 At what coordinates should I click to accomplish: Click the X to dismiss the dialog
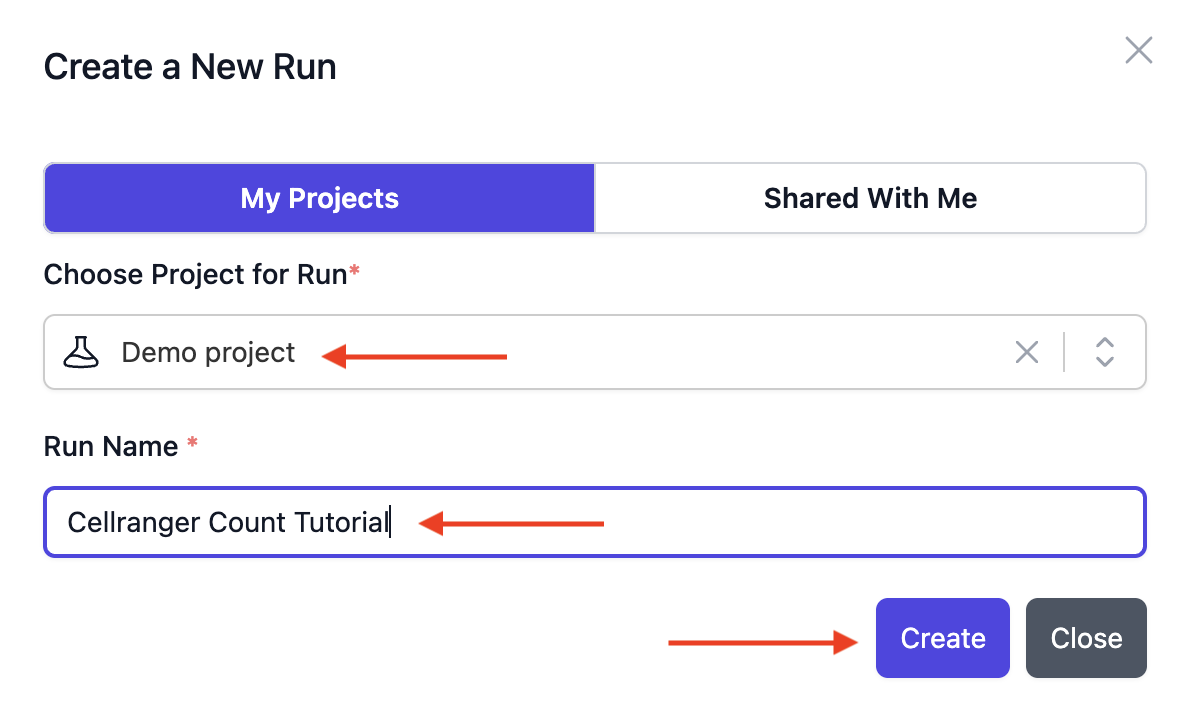[x=1138, y=50]
